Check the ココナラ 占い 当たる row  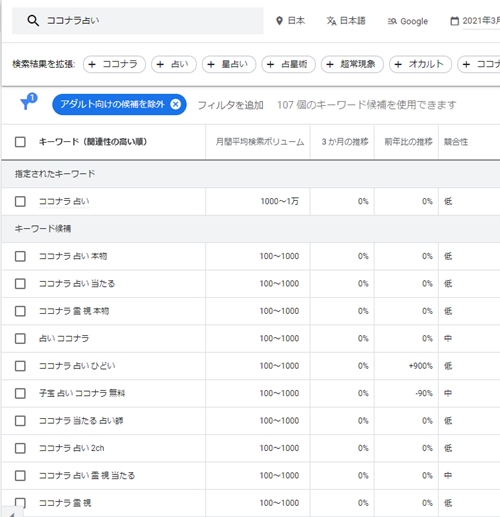tap(20, 284)
